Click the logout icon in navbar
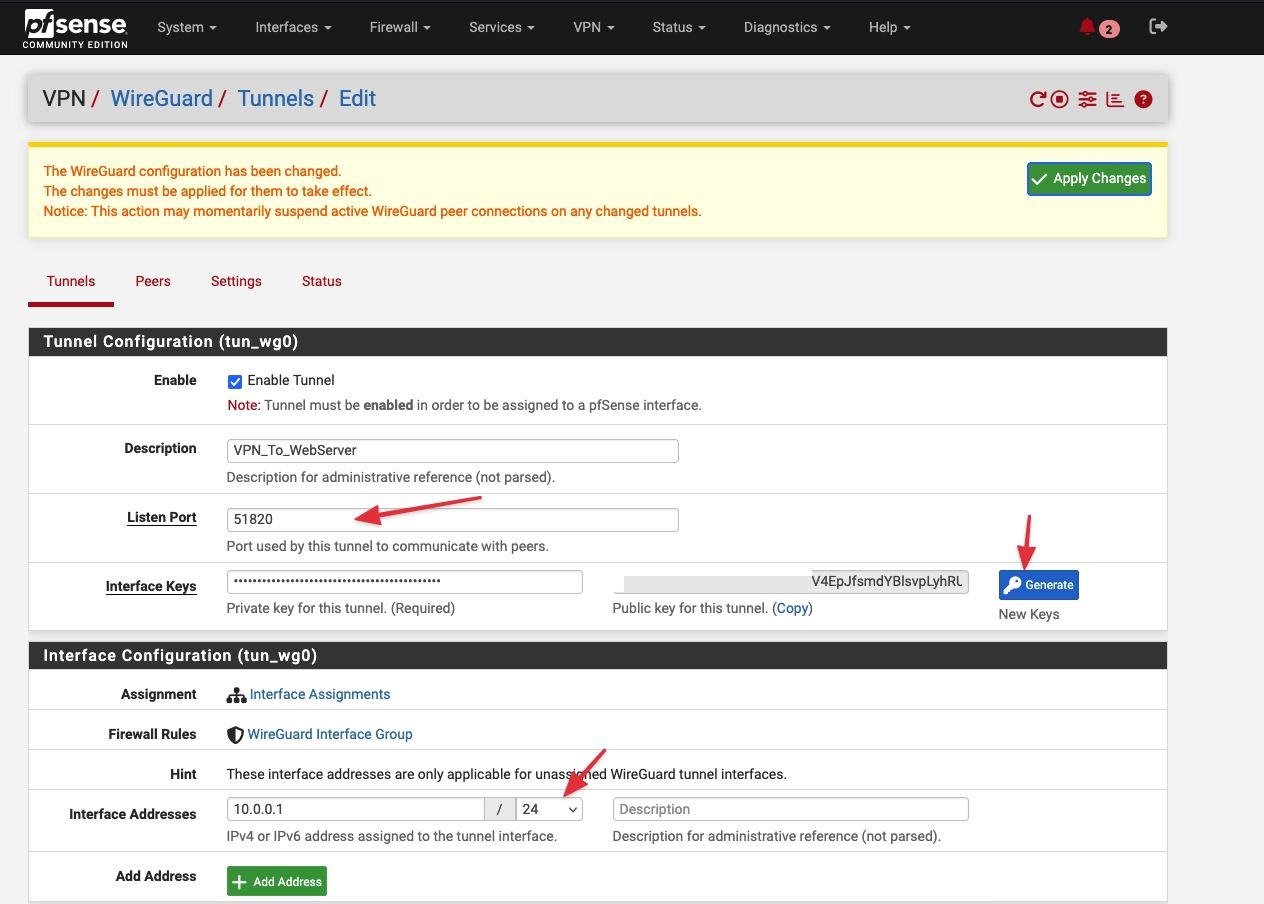 pyautogui.click(x=1158, y=27)
